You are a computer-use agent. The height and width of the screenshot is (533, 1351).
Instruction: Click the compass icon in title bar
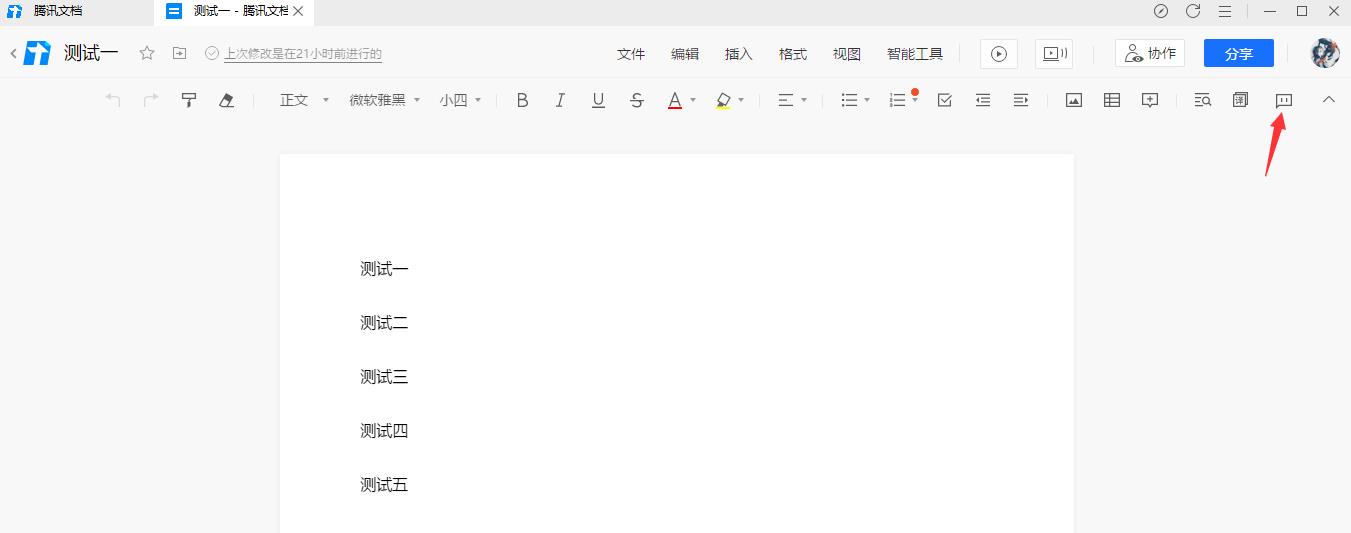coord(1161,11)
